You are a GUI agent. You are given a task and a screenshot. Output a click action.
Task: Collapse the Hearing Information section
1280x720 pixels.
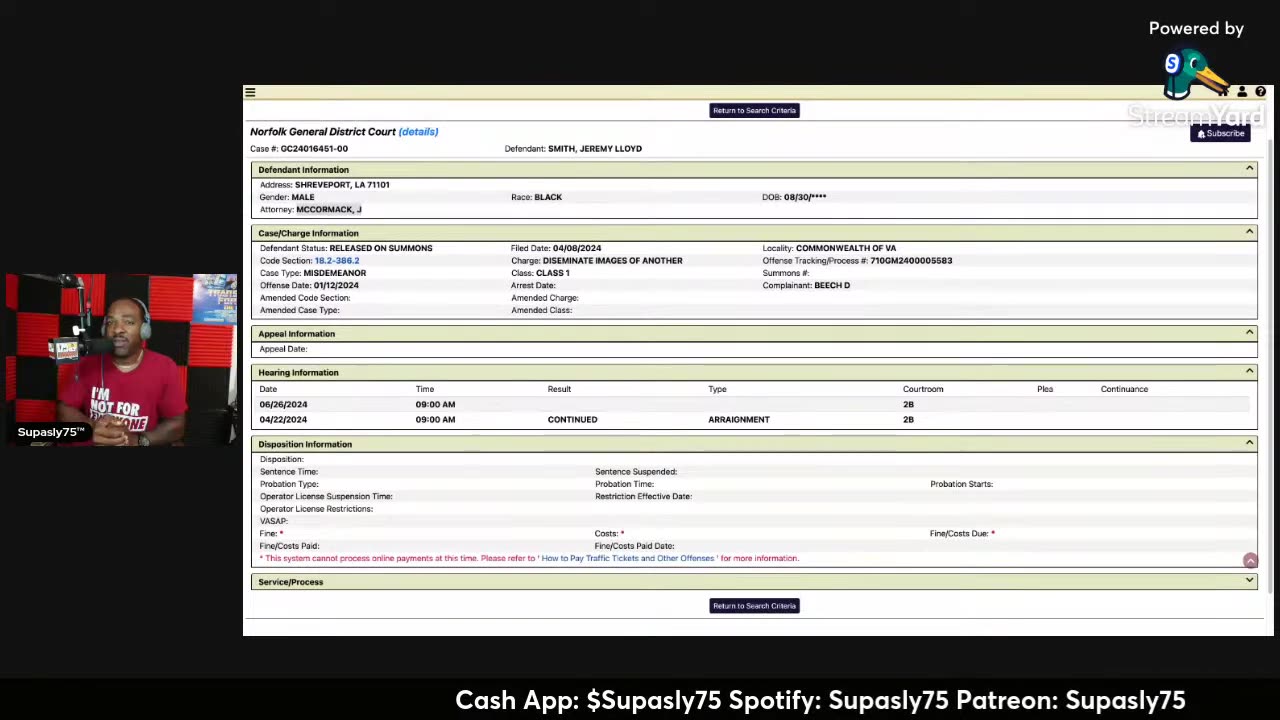1249,372
